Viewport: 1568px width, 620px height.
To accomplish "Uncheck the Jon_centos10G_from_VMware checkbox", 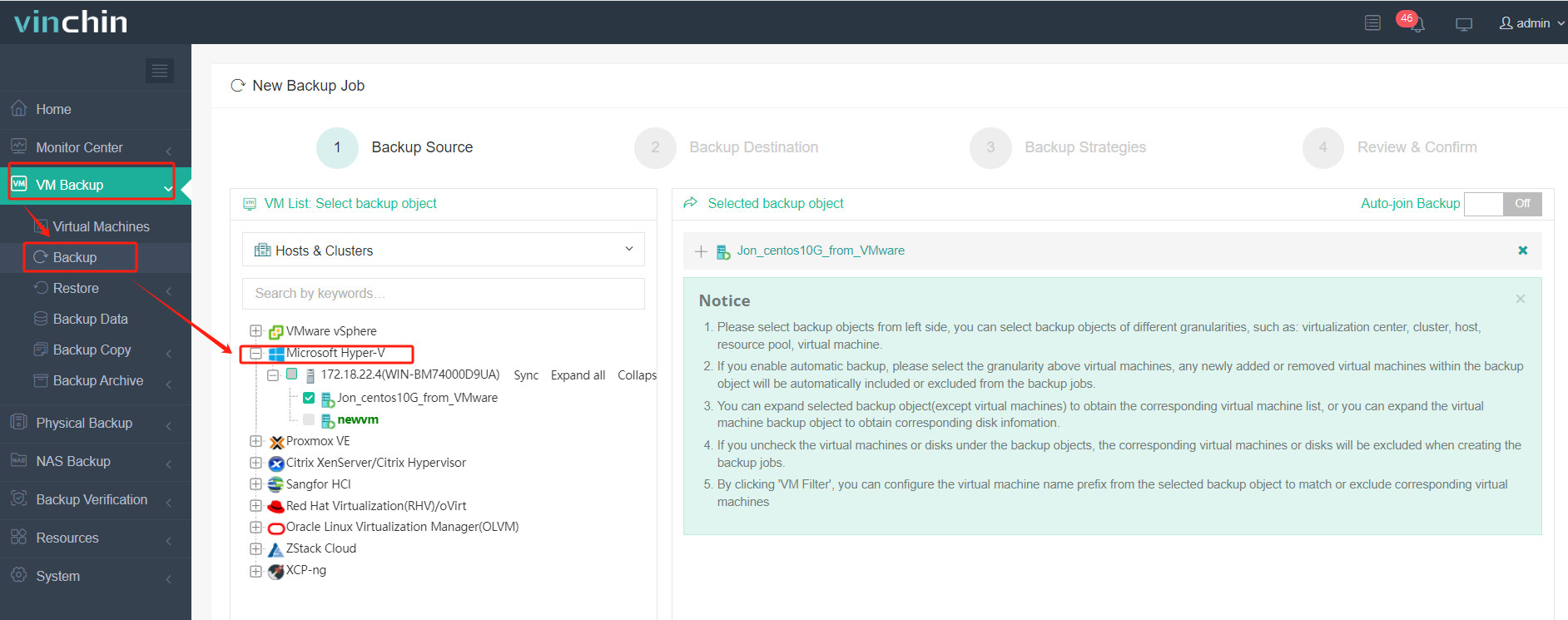I will 309,398.
